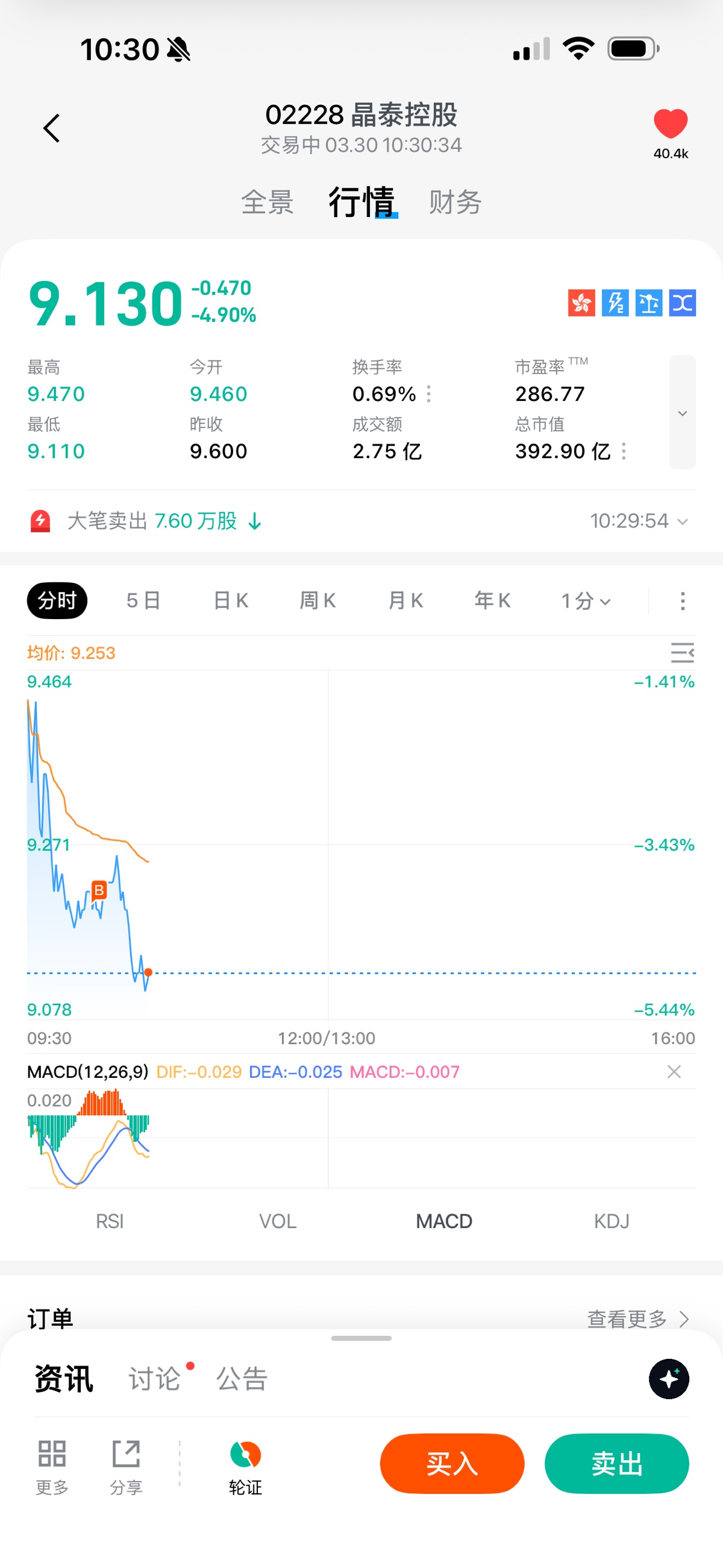
Task: Switch to the 财务 tab
Action: [455, 202]
